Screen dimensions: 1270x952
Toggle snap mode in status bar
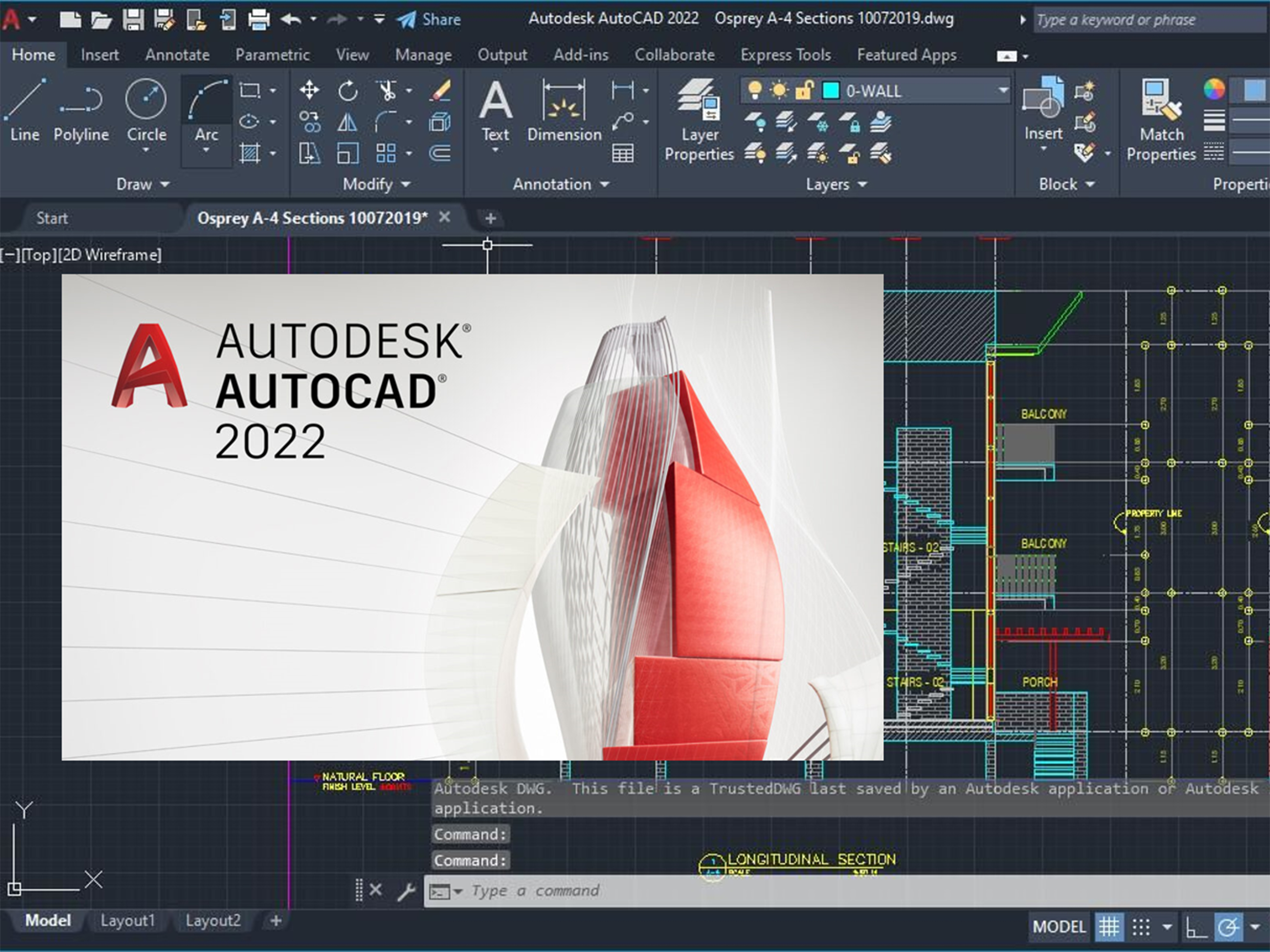1141,927
